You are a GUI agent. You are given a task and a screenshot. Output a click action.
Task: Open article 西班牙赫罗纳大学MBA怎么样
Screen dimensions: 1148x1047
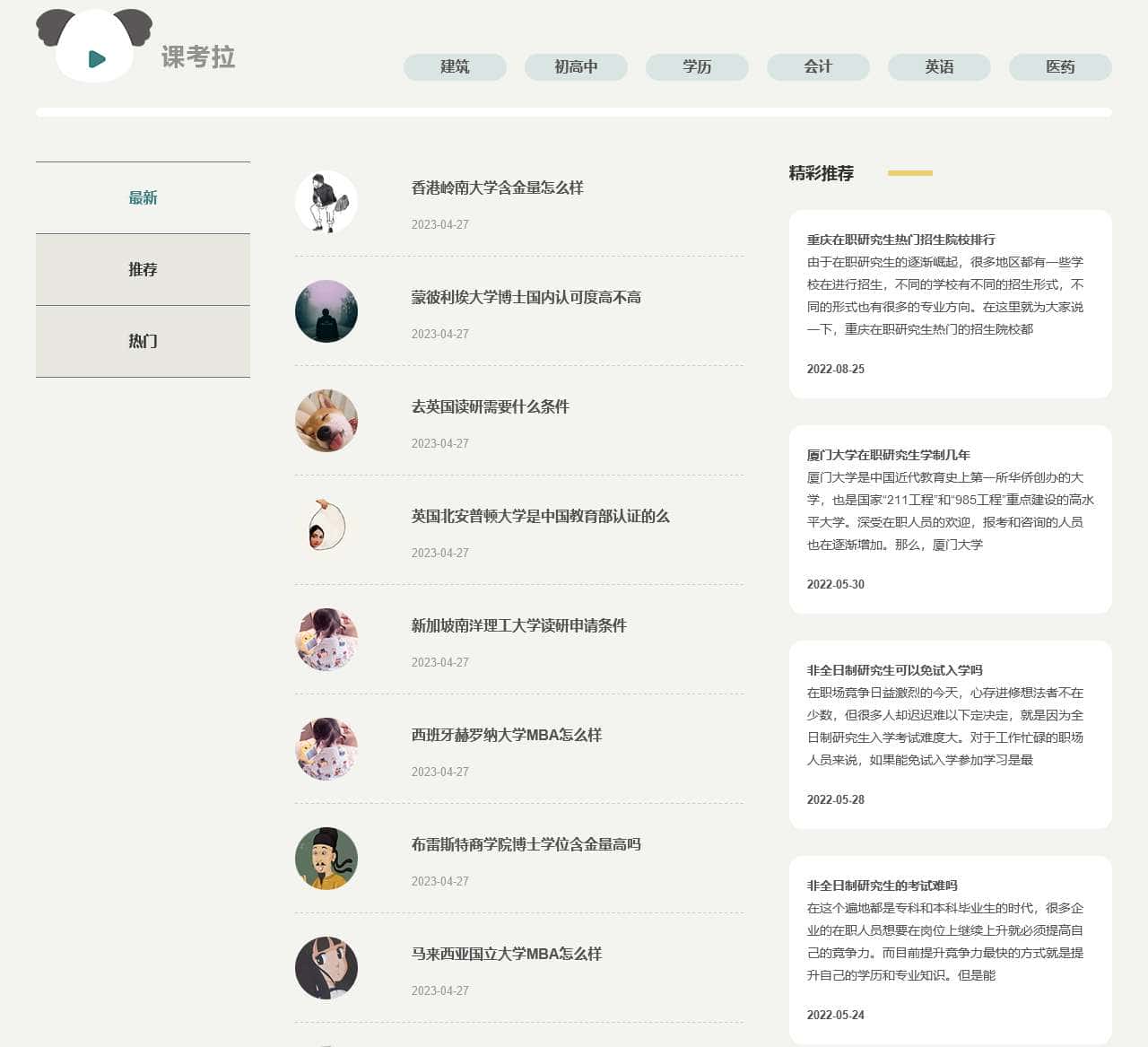(x=507, y=735)
